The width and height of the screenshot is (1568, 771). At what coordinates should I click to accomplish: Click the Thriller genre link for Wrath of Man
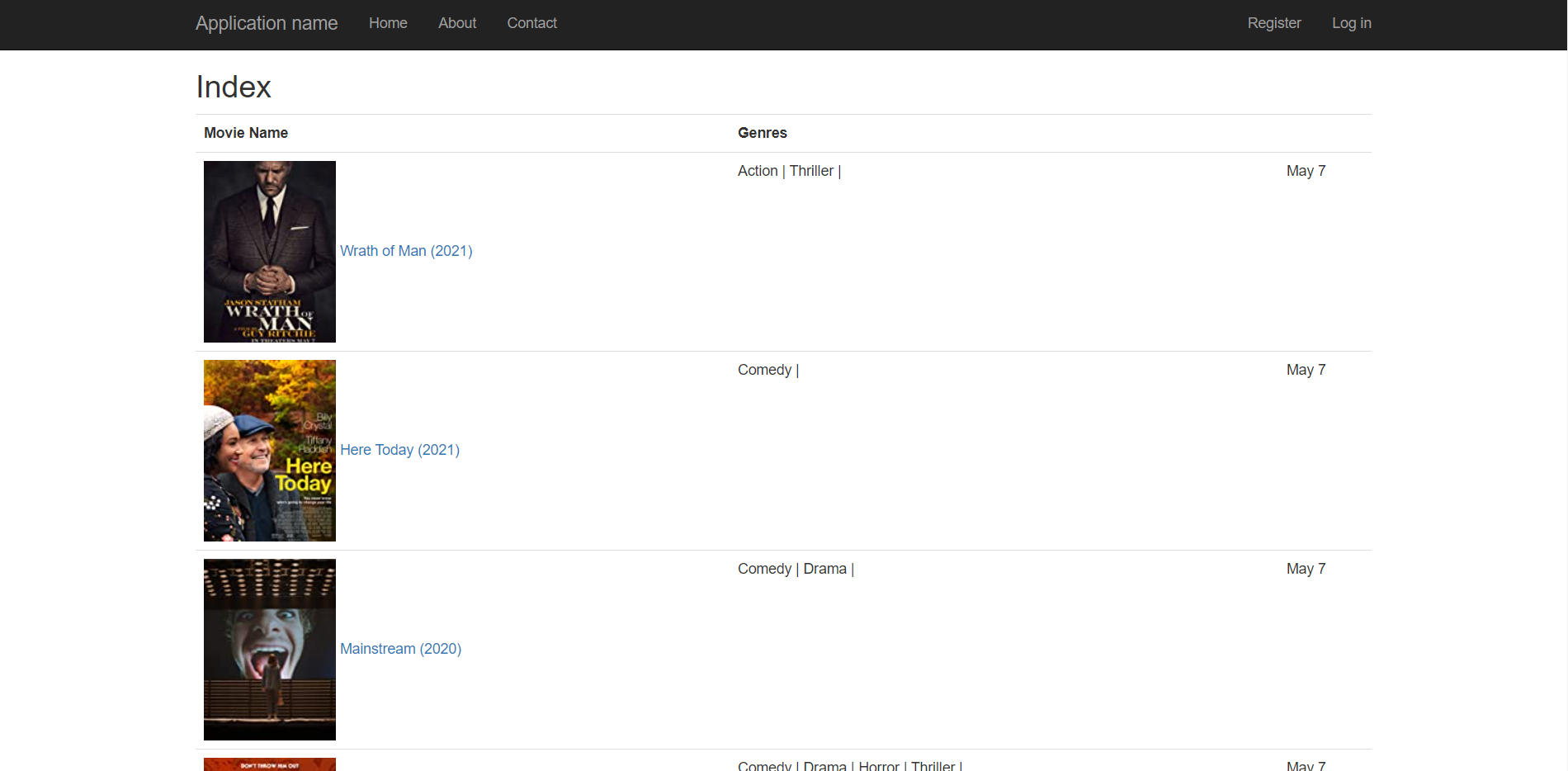tap(811, 171)
